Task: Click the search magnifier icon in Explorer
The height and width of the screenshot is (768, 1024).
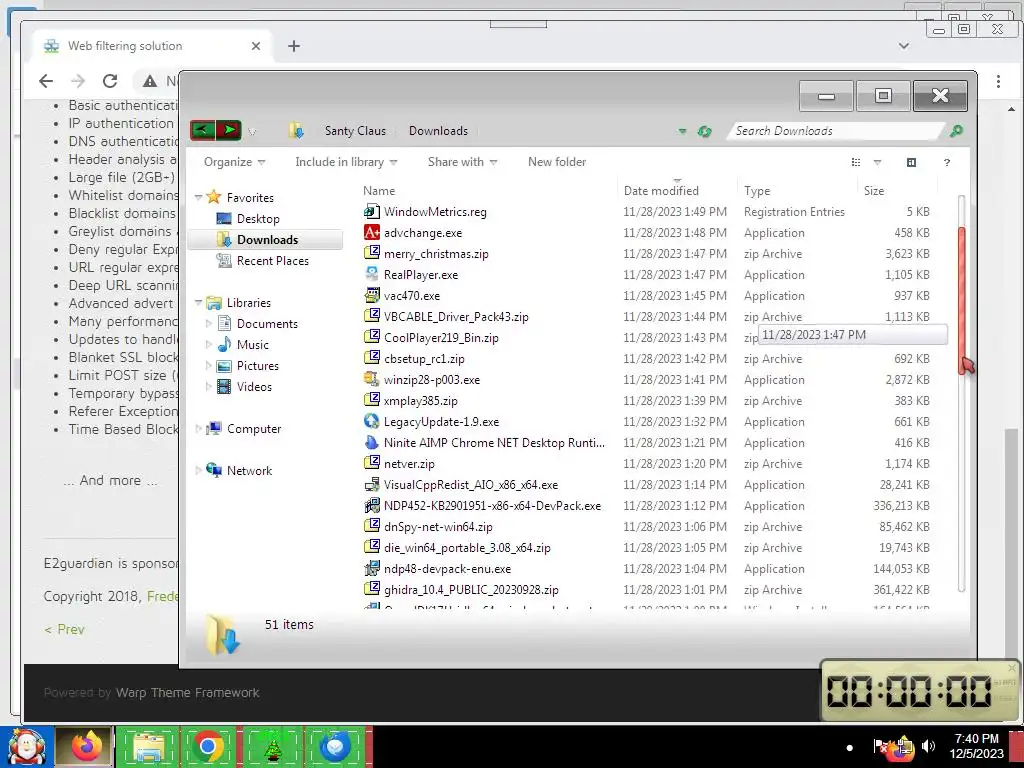Action: coord(956,131)
